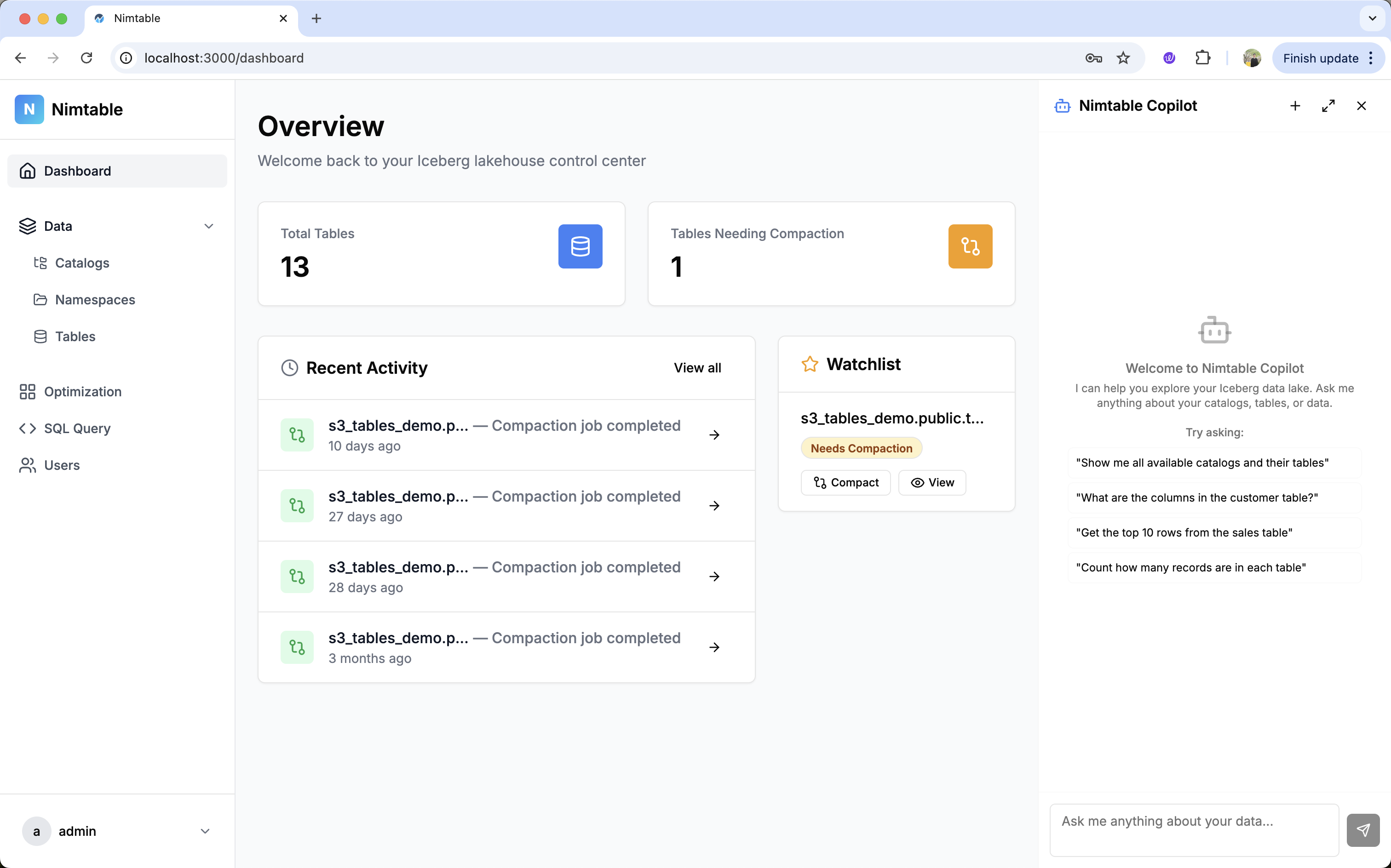Open tab search dropdown in Chrome
Viewport: 1391px width, 868px height.
click(1372, 18)
